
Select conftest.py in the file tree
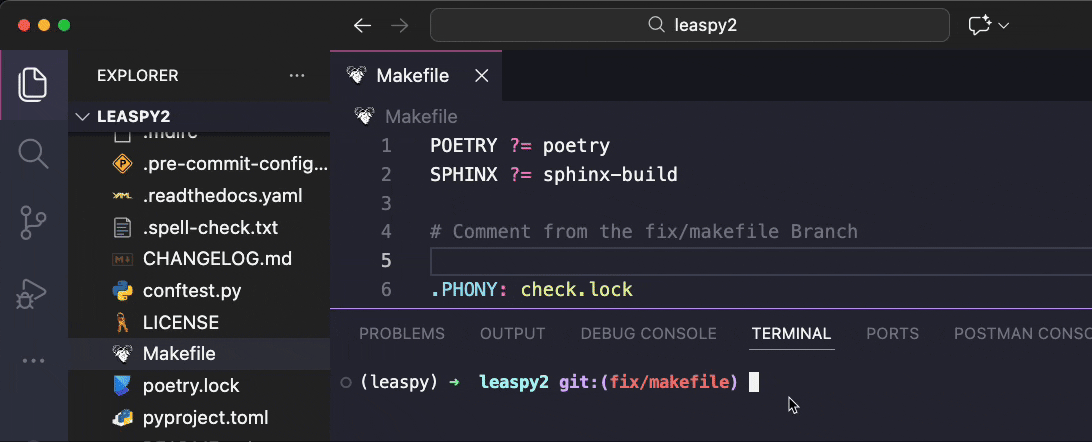191,292
